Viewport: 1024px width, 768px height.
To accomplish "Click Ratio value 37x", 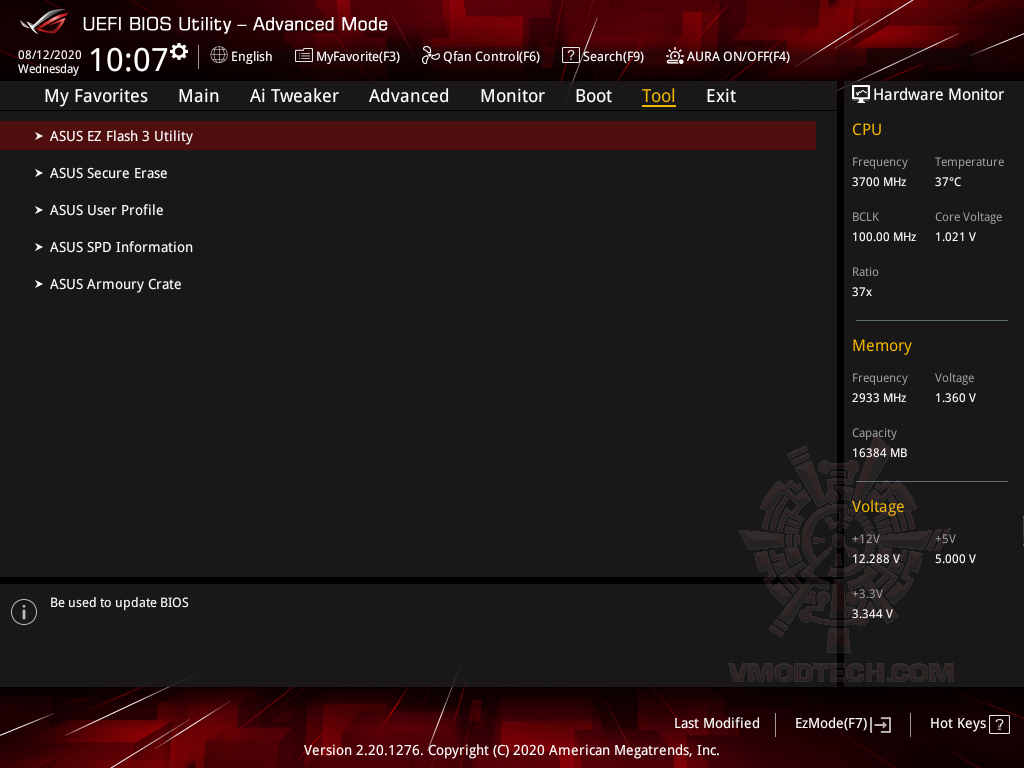I will coord(861,292).
